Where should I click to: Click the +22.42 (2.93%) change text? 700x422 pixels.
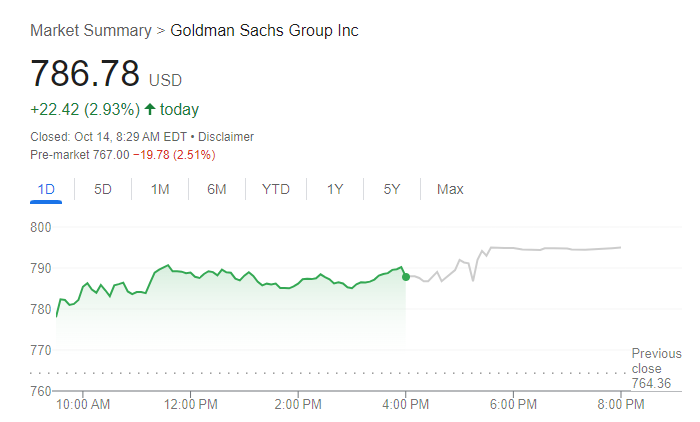click(x=85, y=109)
